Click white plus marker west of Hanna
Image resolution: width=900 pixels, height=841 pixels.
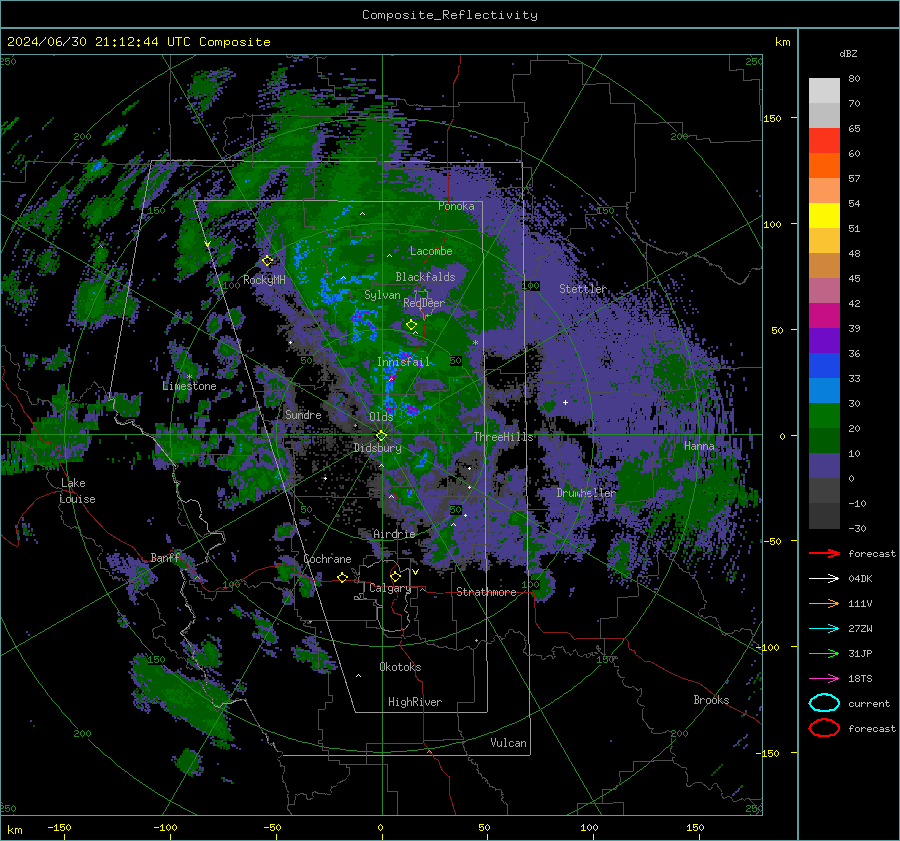pyautogui.click(x=565, y=402)
